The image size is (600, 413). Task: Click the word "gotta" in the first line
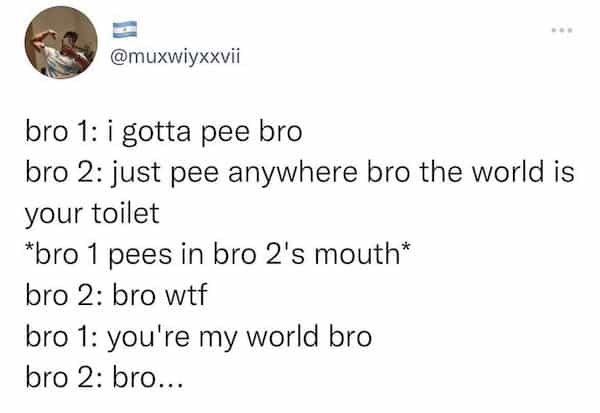(156, 133)
